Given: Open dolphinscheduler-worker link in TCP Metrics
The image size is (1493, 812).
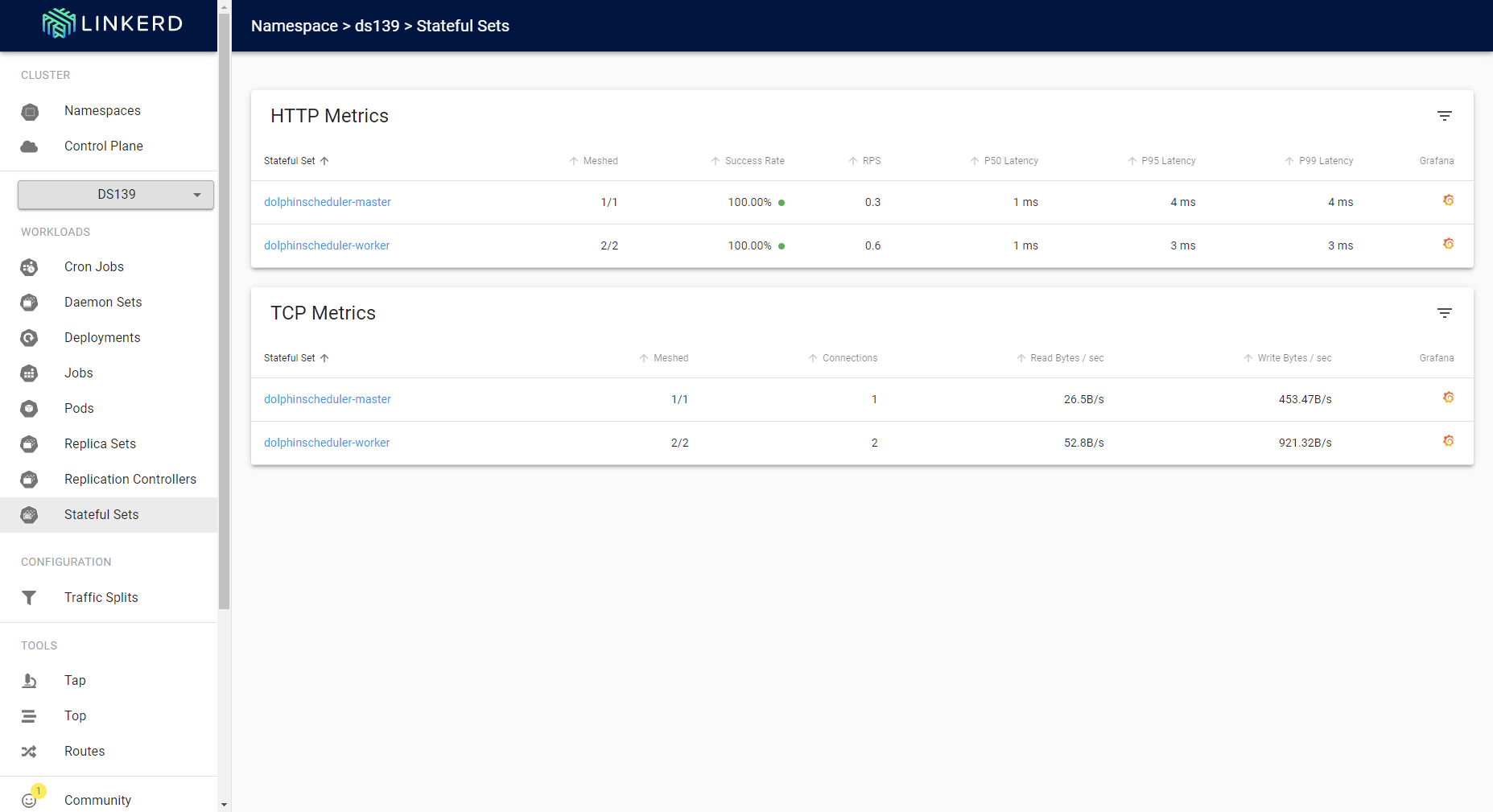Looking at the screenshot, I should click(x=327, y=443).
